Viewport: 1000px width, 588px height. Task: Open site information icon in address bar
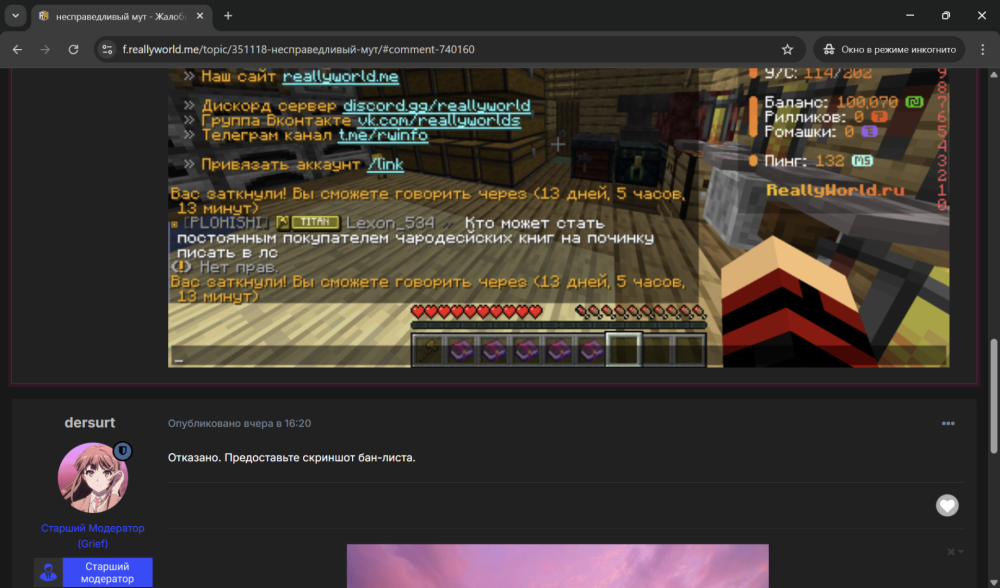[x=107, y=49]
